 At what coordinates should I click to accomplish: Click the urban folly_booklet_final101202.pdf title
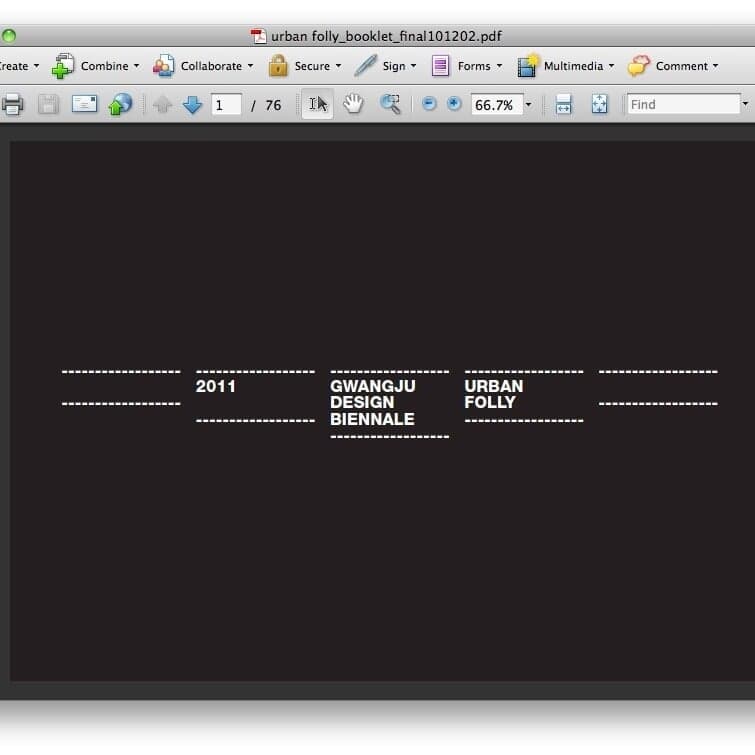click(x=386, y=36)
